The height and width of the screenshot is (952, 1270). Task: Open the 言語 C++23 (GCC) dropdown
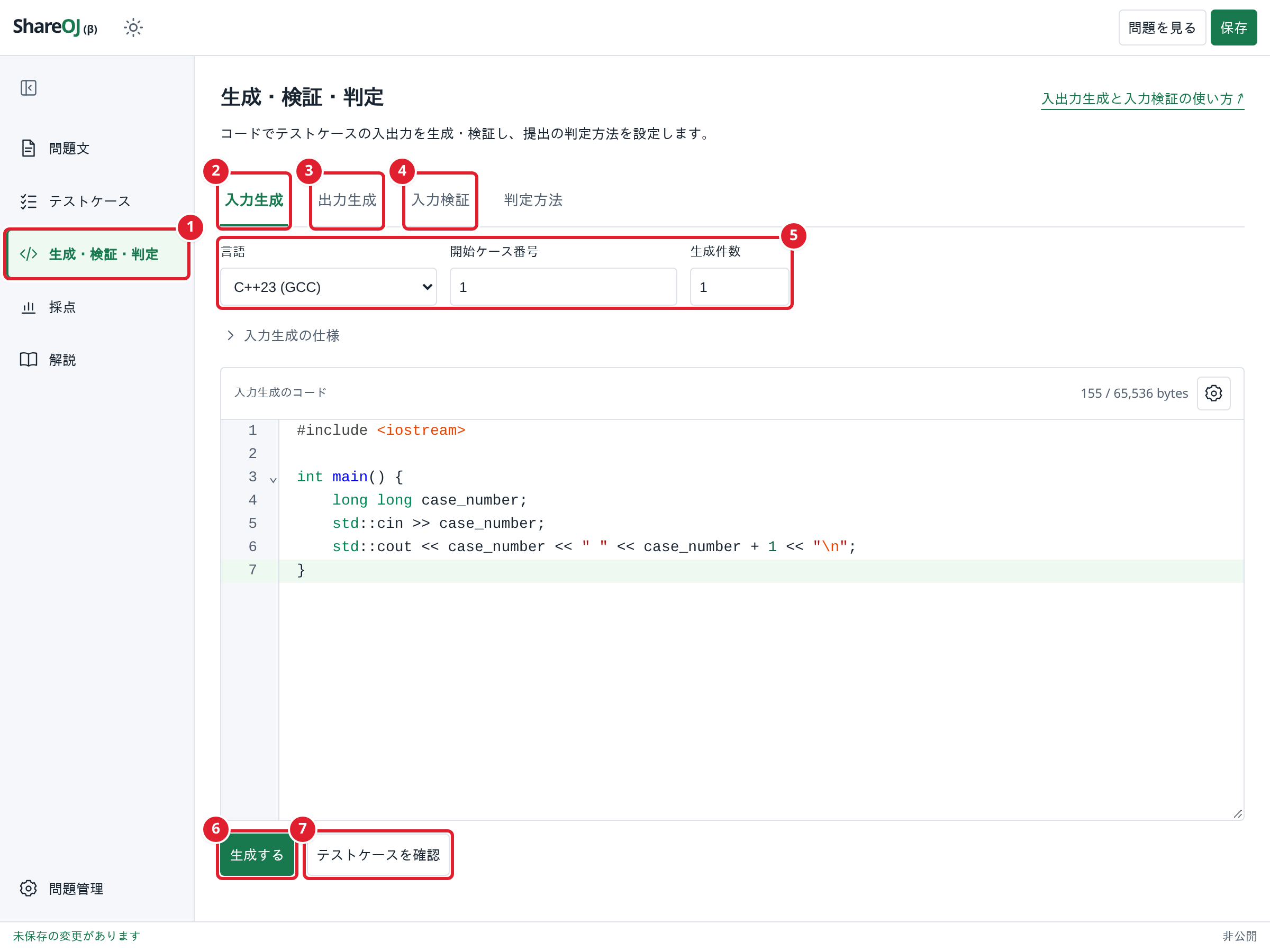pos(329,287)
